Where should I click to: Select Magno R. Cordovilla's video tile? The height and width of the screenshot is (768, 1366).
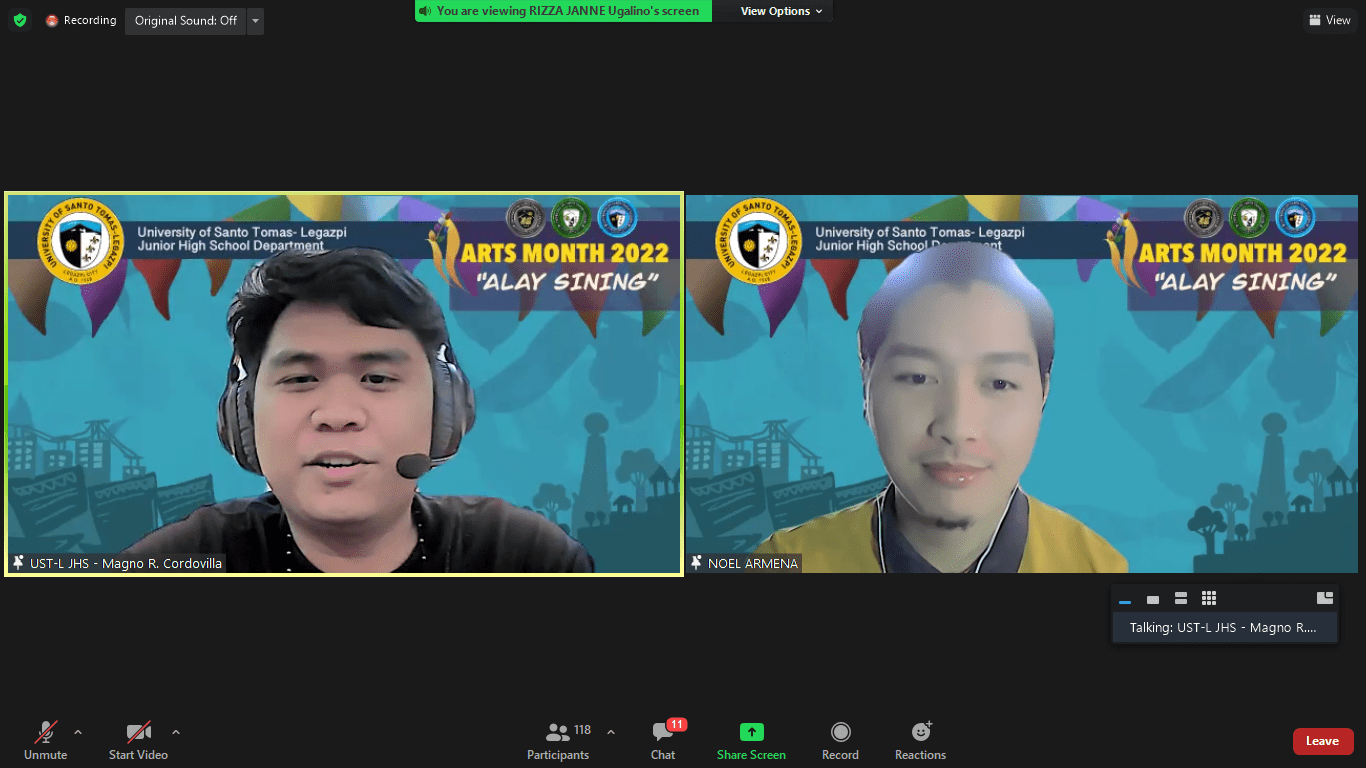[x=344, y=384]
